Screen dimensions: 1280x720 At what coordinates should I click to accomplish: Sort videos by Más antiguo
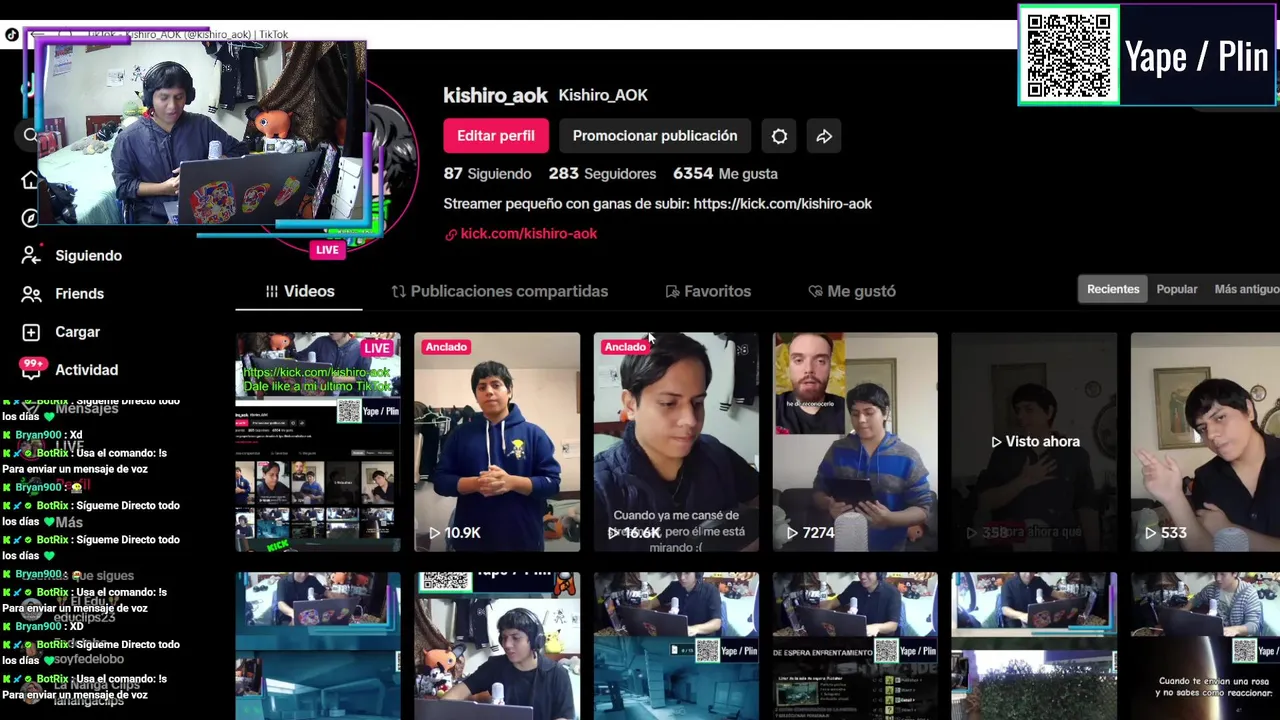1246,289
